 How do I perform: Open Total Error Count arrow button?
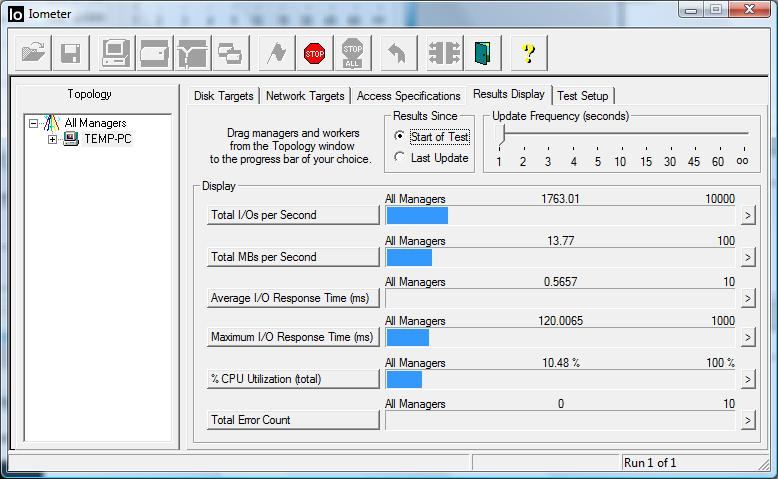click(x=748, y=421)
